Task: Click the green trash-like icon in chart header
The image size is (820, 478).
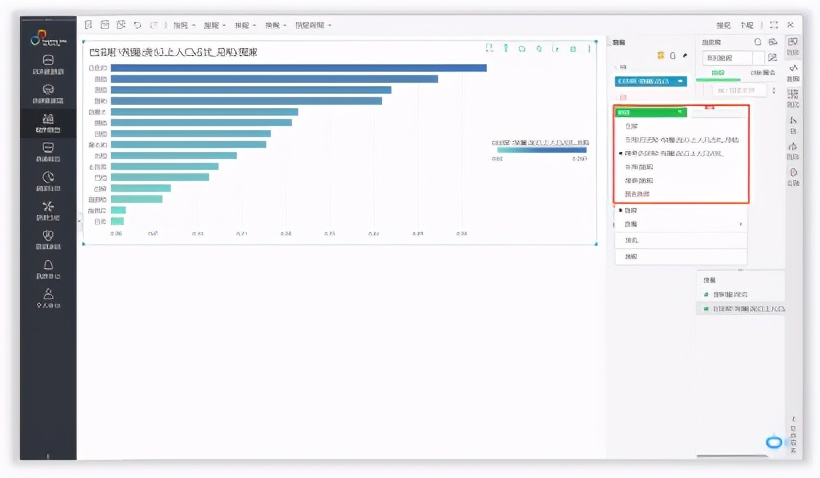Action: [x=573, y=49]
